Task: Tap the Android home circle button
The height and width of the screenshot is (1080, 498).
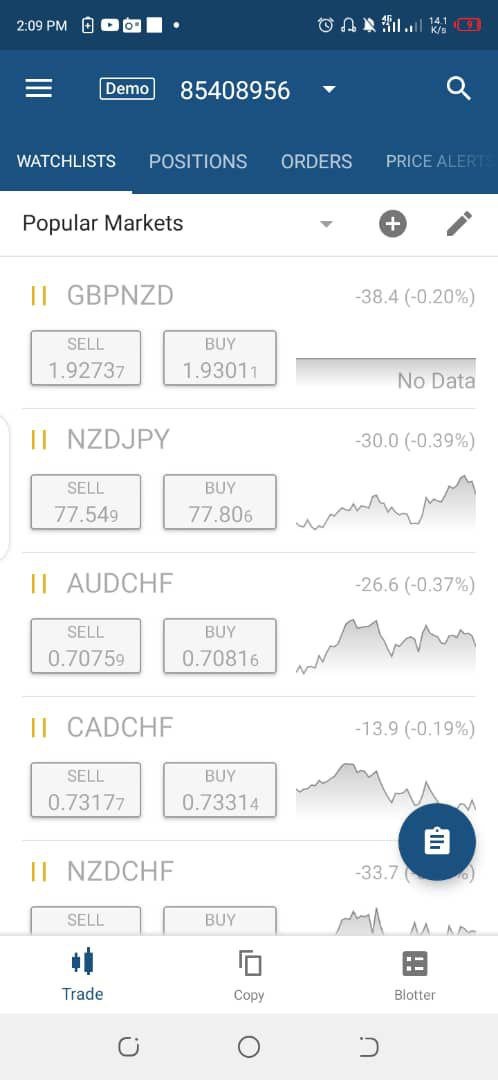Action: point(249,1047)
